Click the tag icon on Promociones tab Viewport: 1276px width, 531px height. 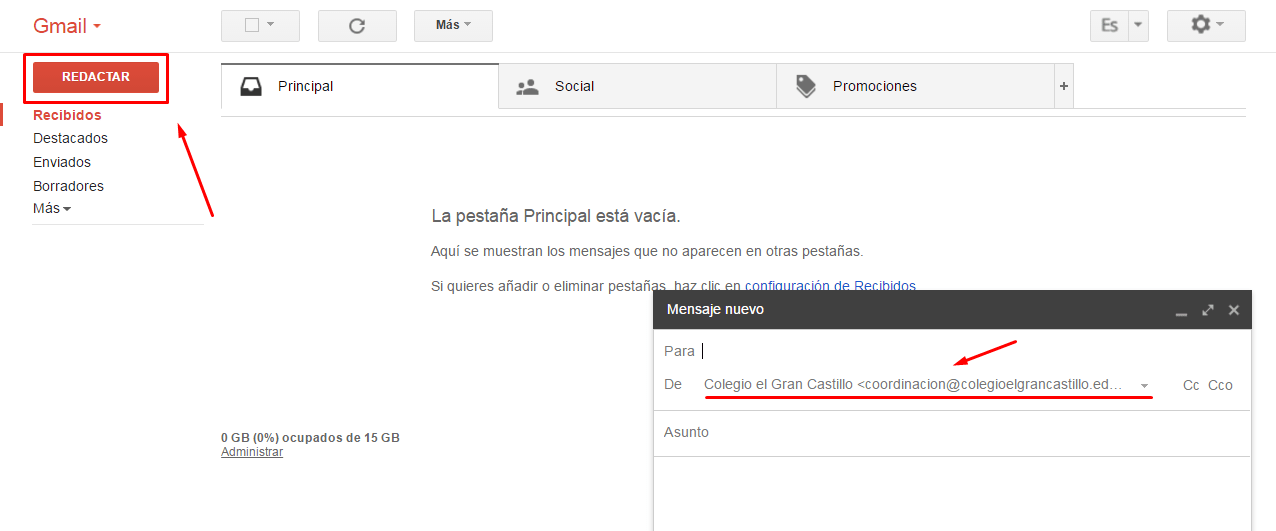click(806, 86)
